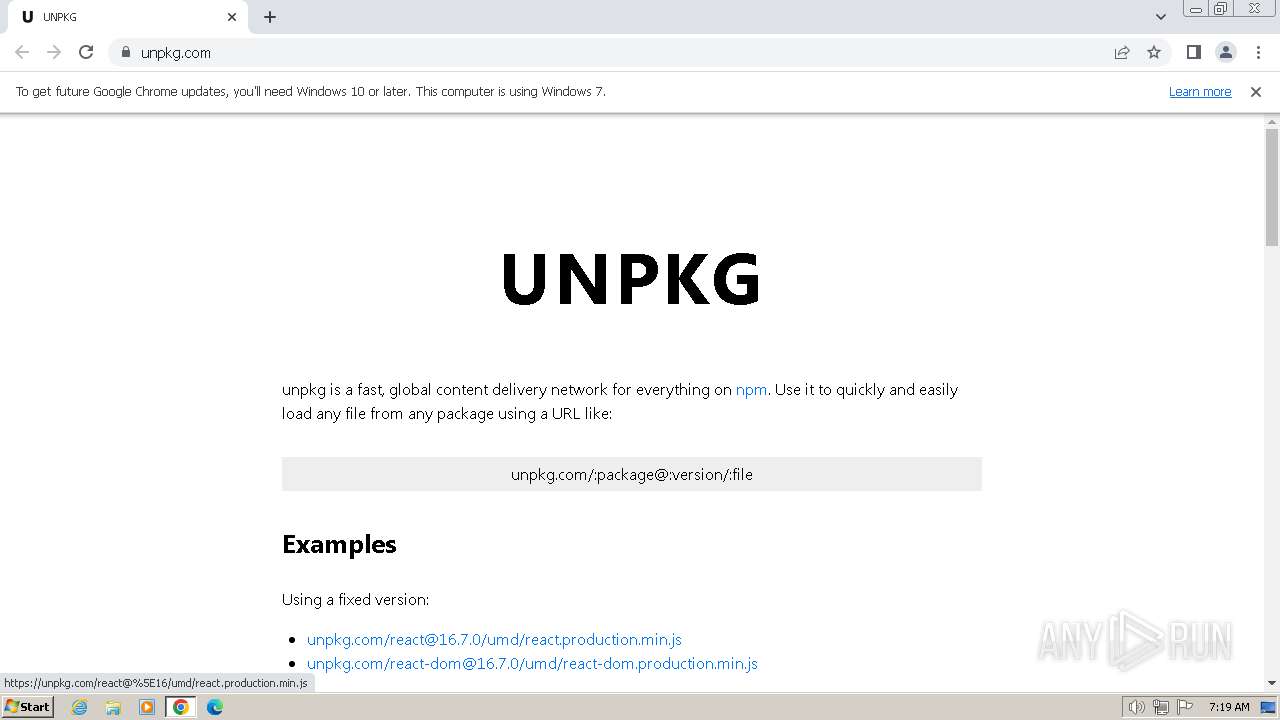Open the volume control in system tray
Image resolution: width=1280 pixels, height=720 pixels.
click(1137, 707)
